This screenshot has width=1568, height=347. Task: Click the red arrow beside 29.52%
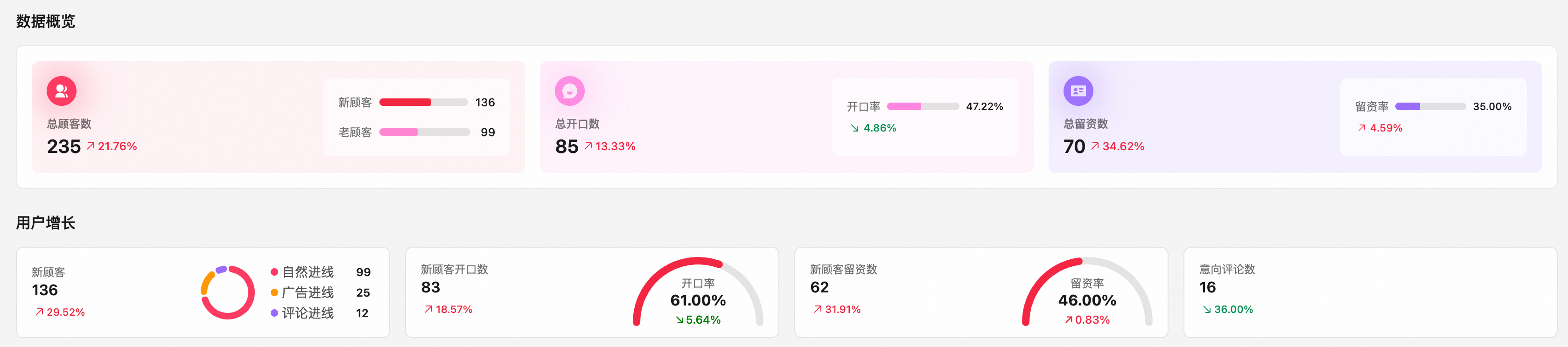pyautogui.click(x=39, y=311)
